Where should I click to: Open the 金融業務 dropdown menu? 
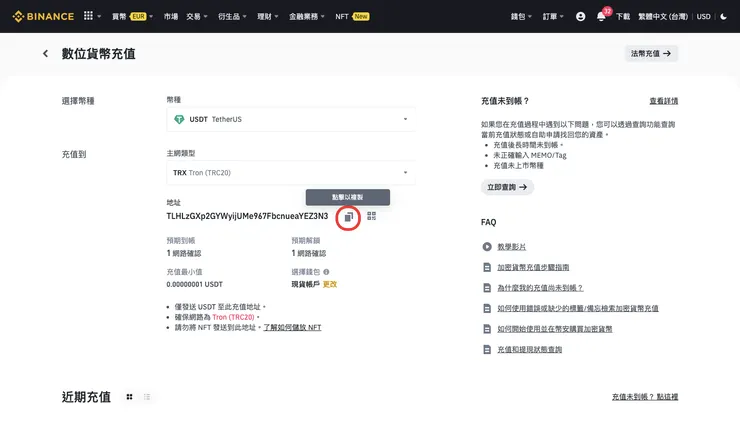(x=307, y=17)
